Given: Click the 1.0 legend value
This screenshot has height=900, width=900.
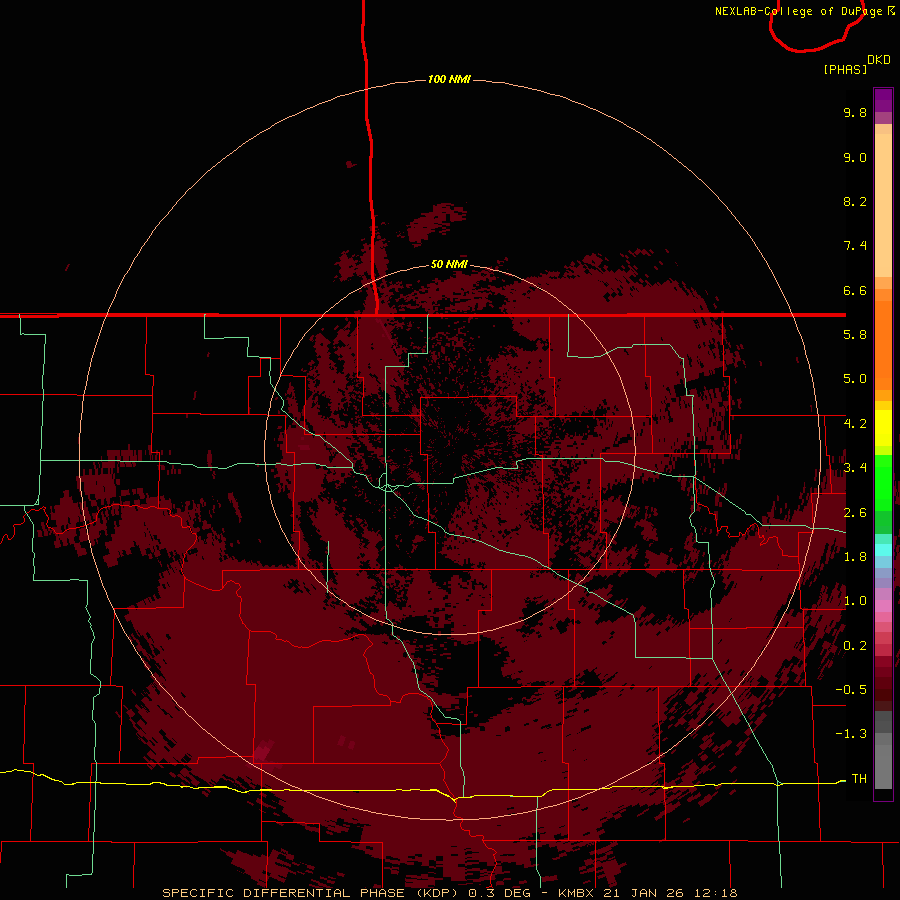Looking at the screenshot, I should pyautogui.click(x=855, y=601).
